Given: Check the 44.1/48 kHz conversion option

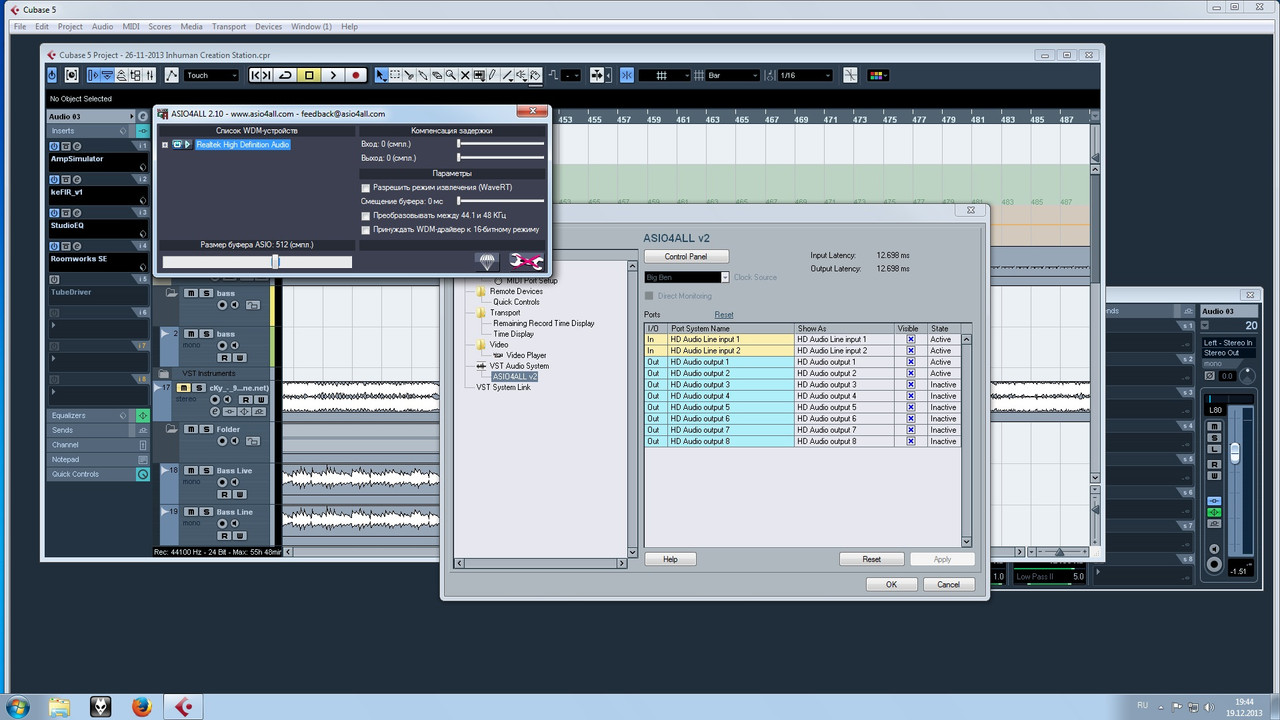Looking at the screenshot, I should click(365, 215).
